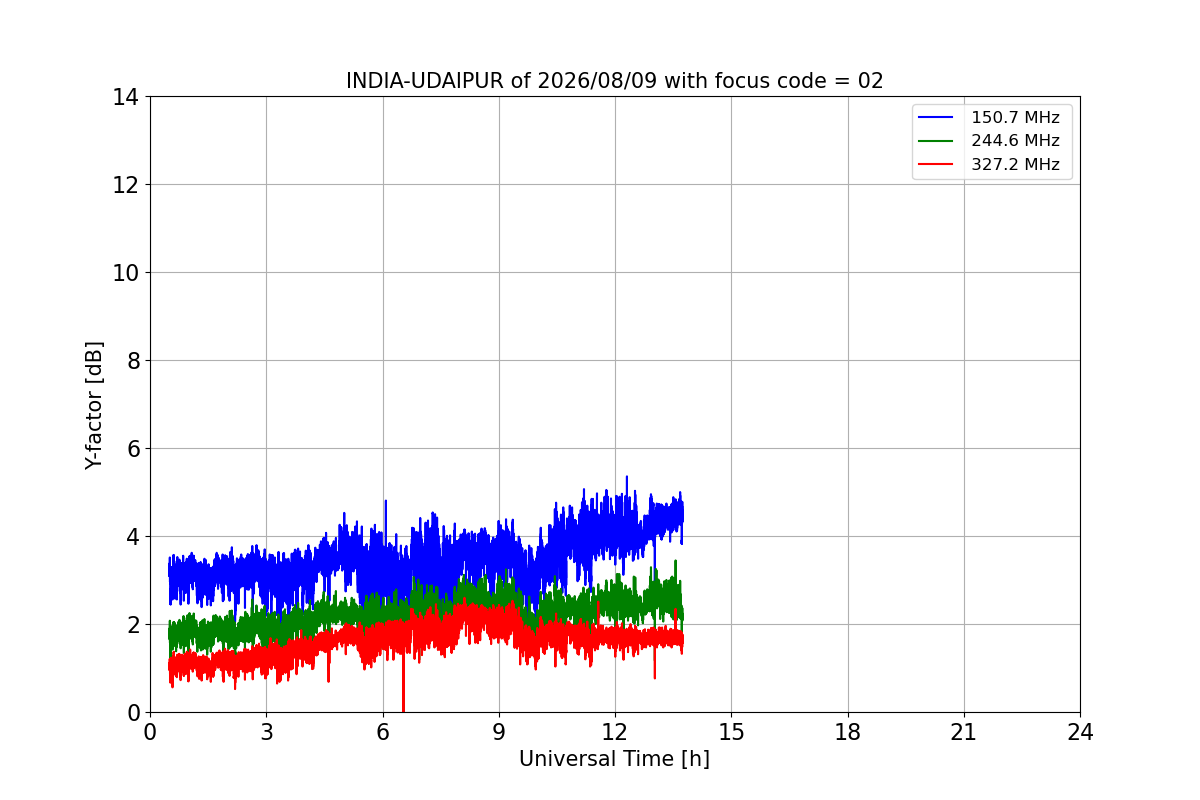
Task: Select the 150.7 MHz legend label
Action: click(x=1015, y=117)
